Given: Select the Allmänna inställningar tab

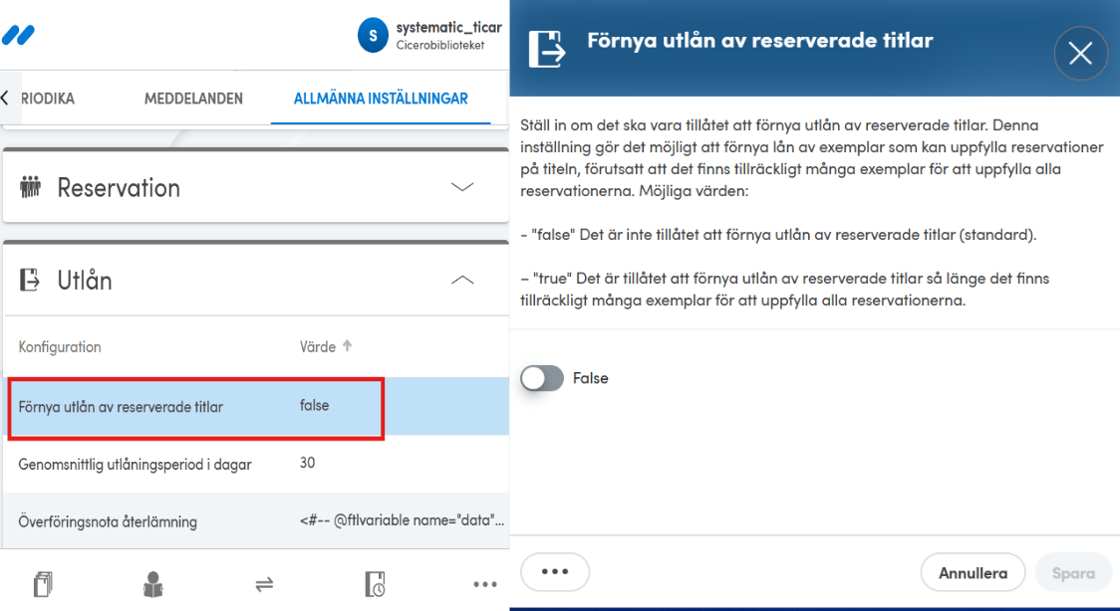Looking at the screenshot, I should click(x=381, y=99).
